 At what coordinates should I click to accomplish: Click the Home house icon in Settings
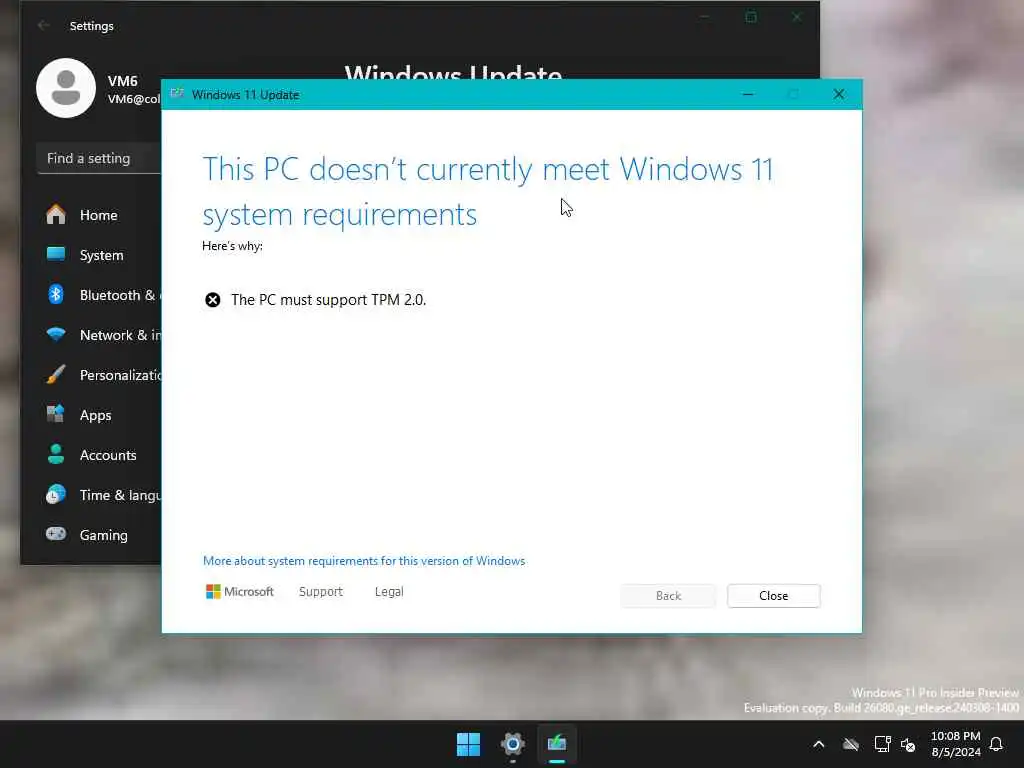(56, 214)
